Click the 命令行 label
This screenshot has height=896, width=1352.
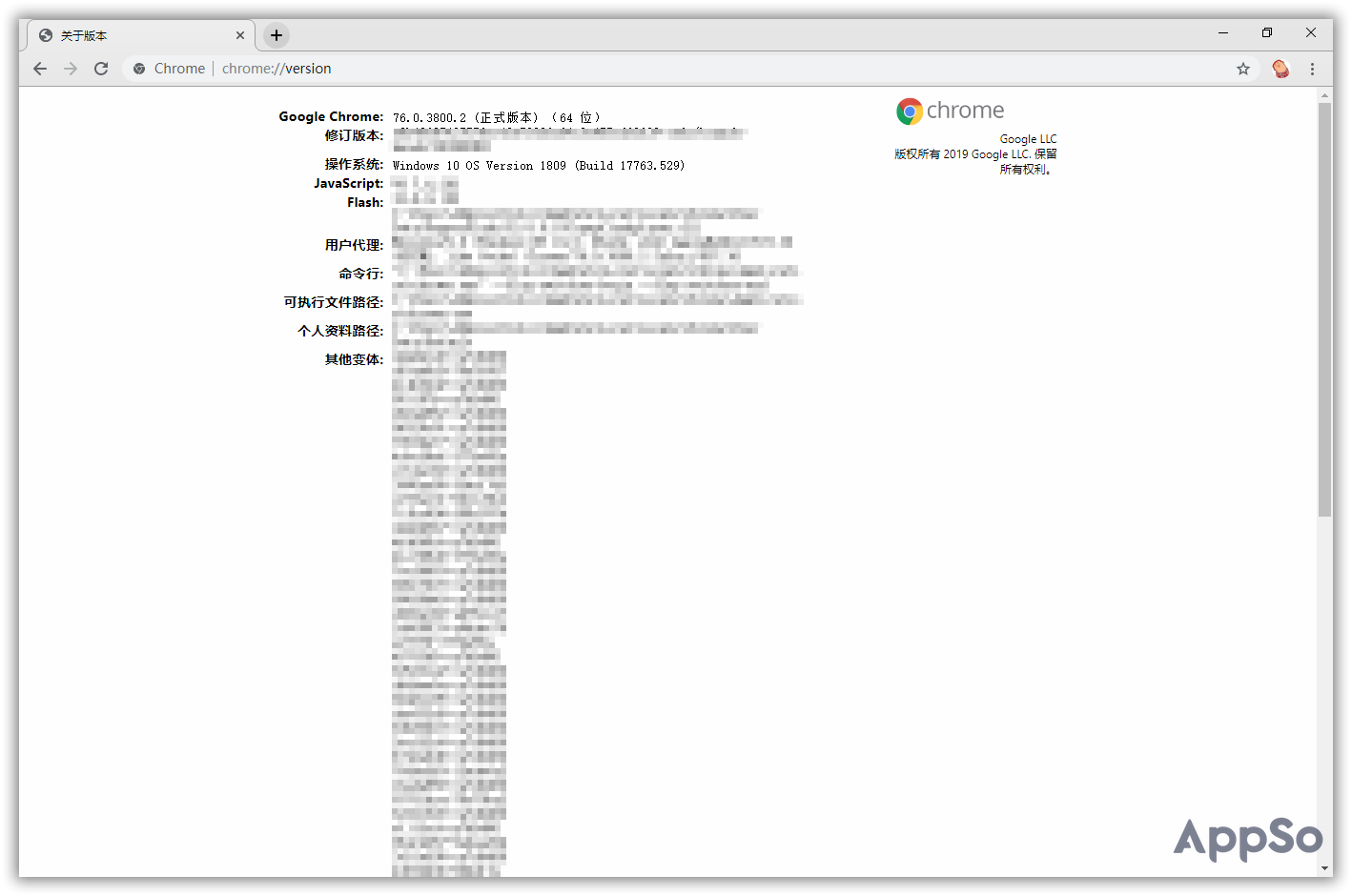361,274
